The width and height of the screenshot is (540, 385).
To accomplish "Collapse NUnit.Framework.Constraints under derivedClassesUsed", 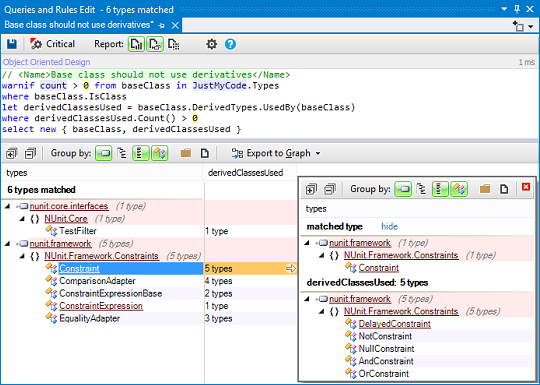I will (x=322, y=312).
